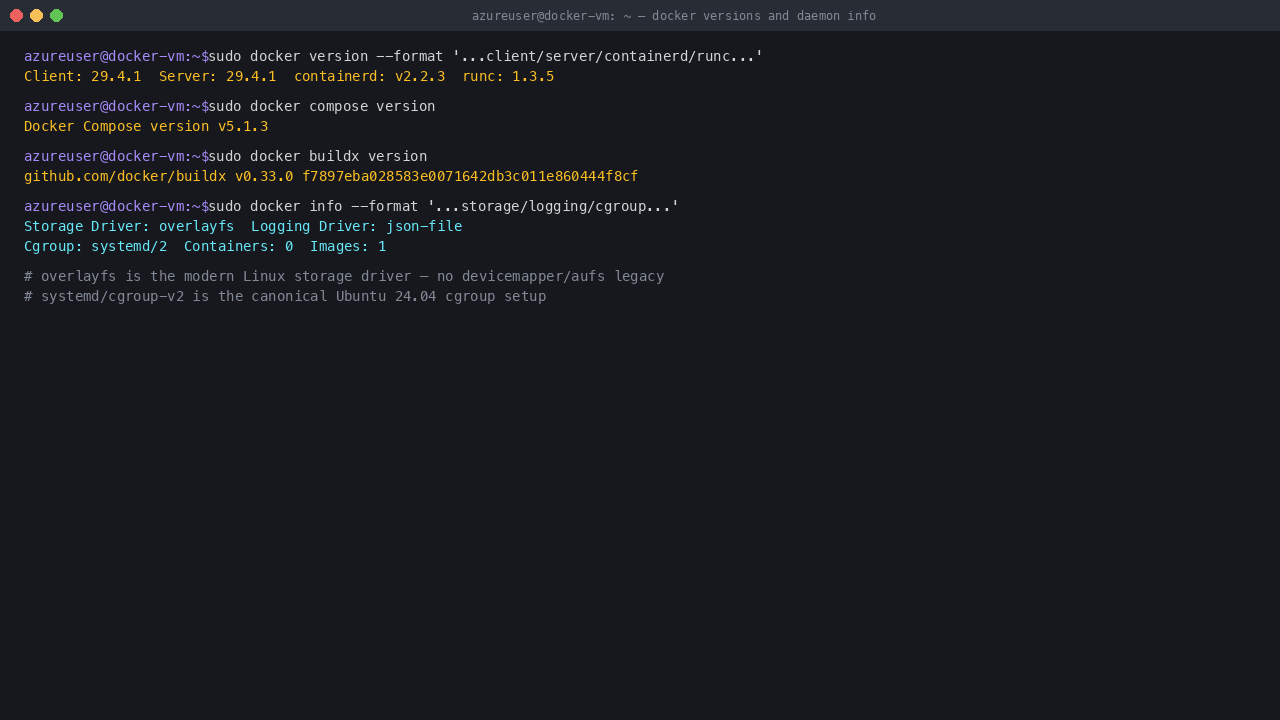Click 'Containers: 0' output
Image resolution: width=1280 pixels, height=720 pixels.
click(x=239, y=246)
